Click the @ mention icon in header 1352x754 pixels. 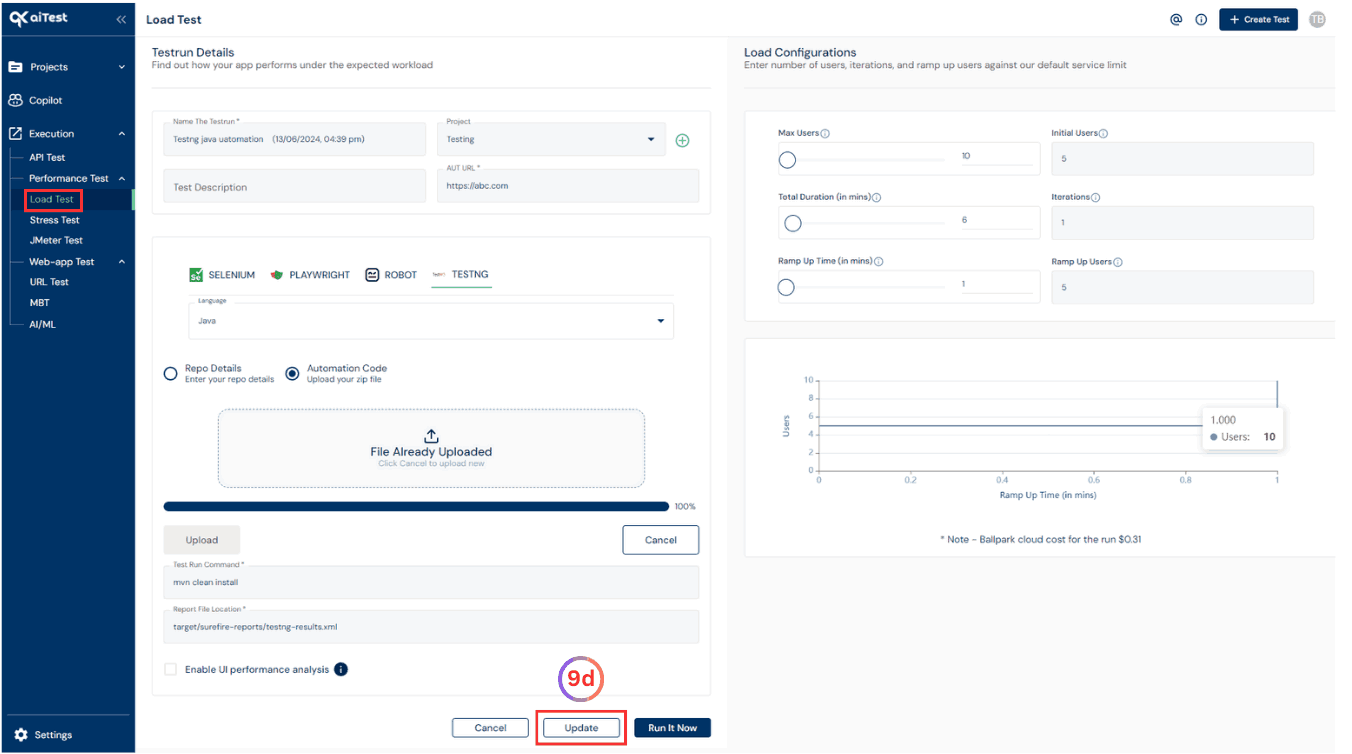[1176, 19]
